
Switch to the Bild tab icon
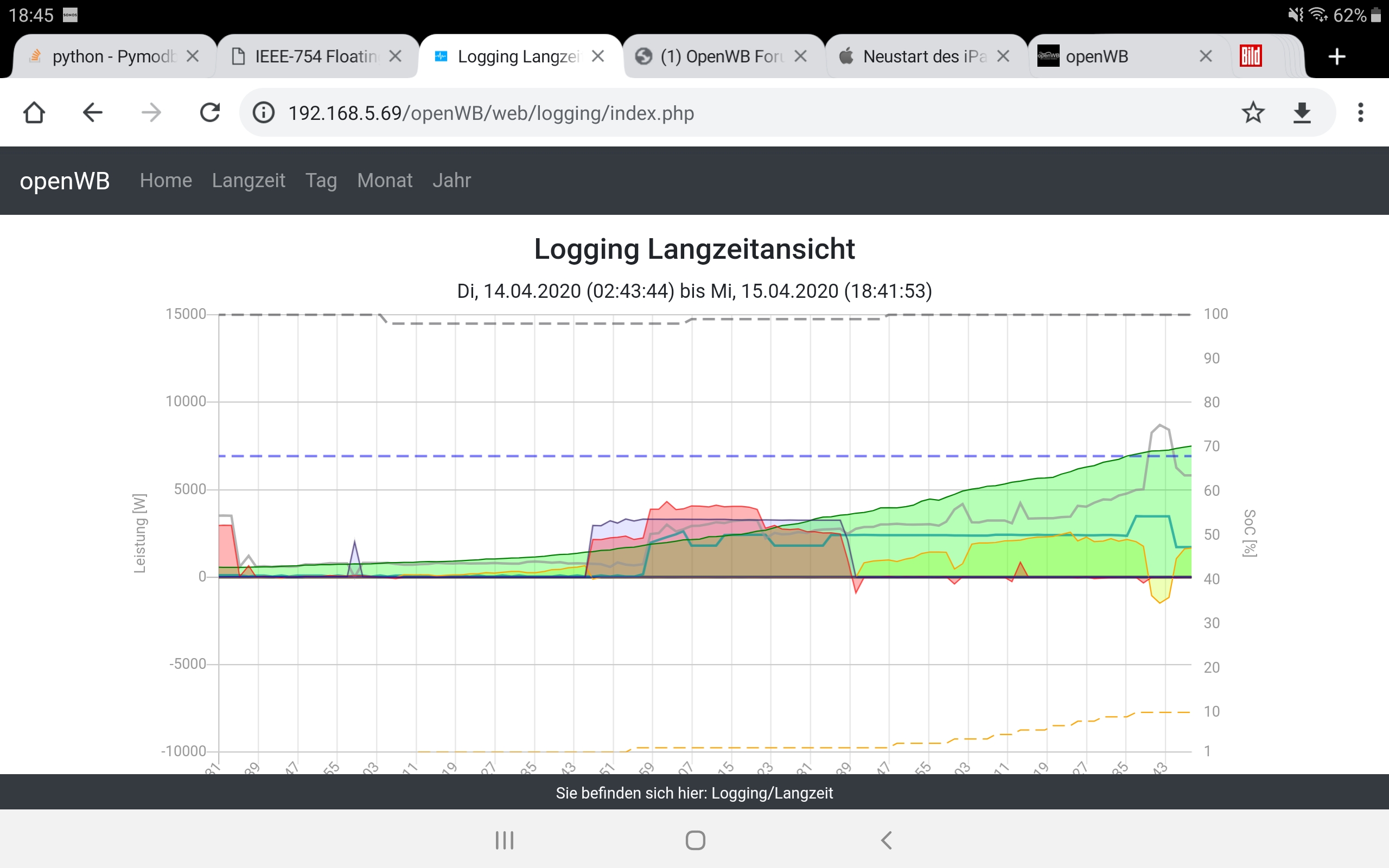click(x=1250, y=56)
